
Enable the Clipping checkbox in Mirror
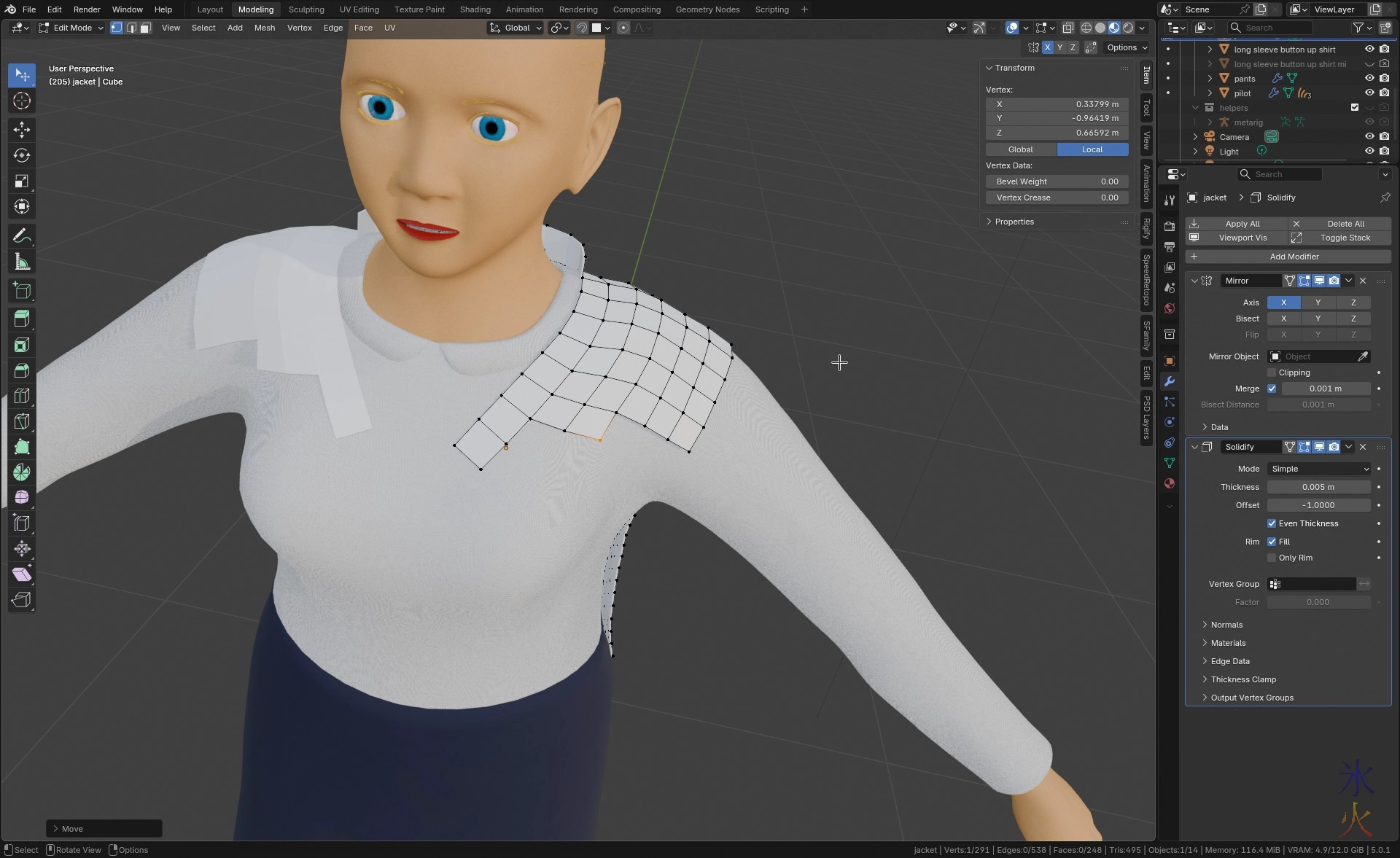(1272, 373)
